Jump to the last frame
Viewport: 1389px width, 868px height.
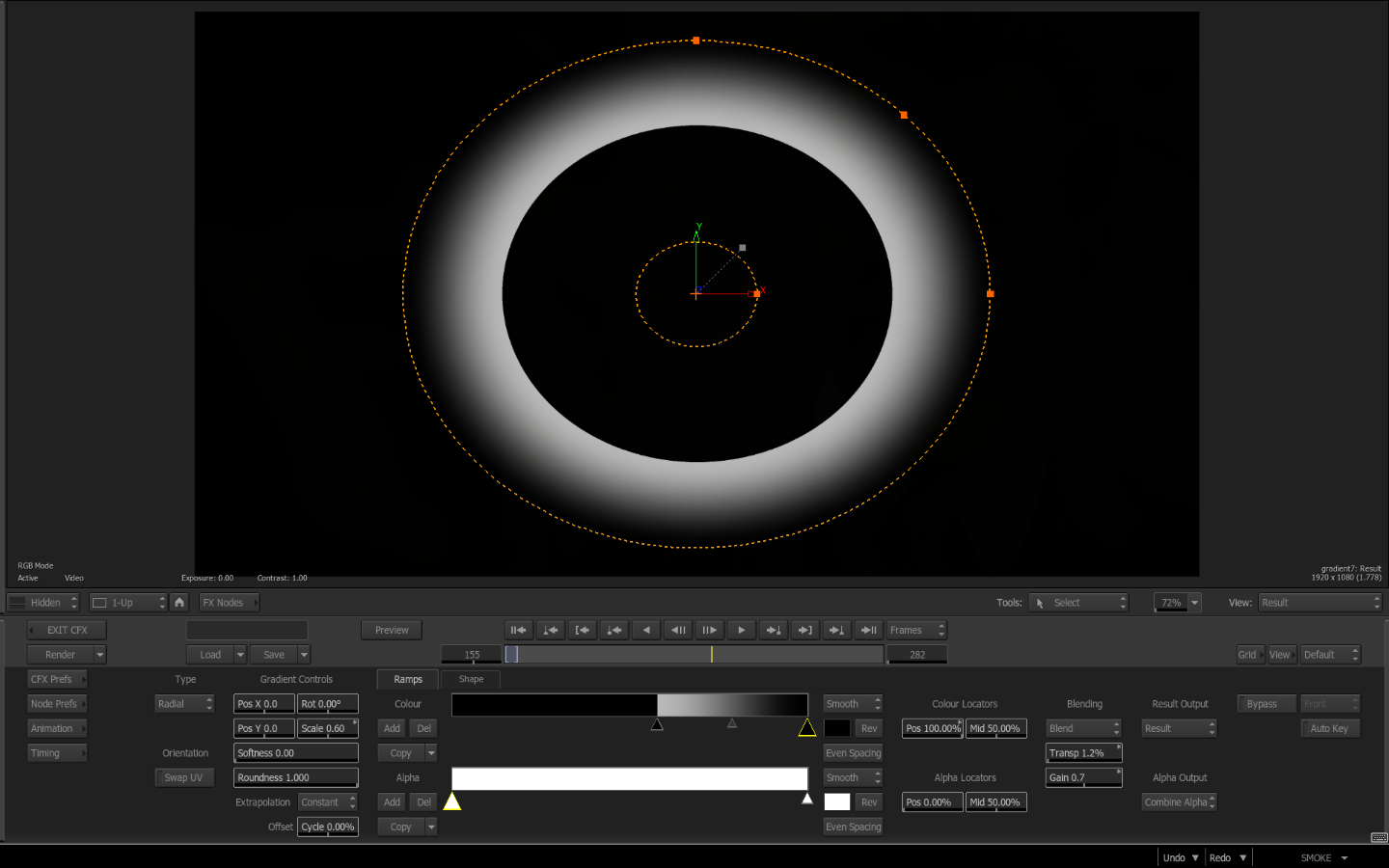[x=868, y=631]
